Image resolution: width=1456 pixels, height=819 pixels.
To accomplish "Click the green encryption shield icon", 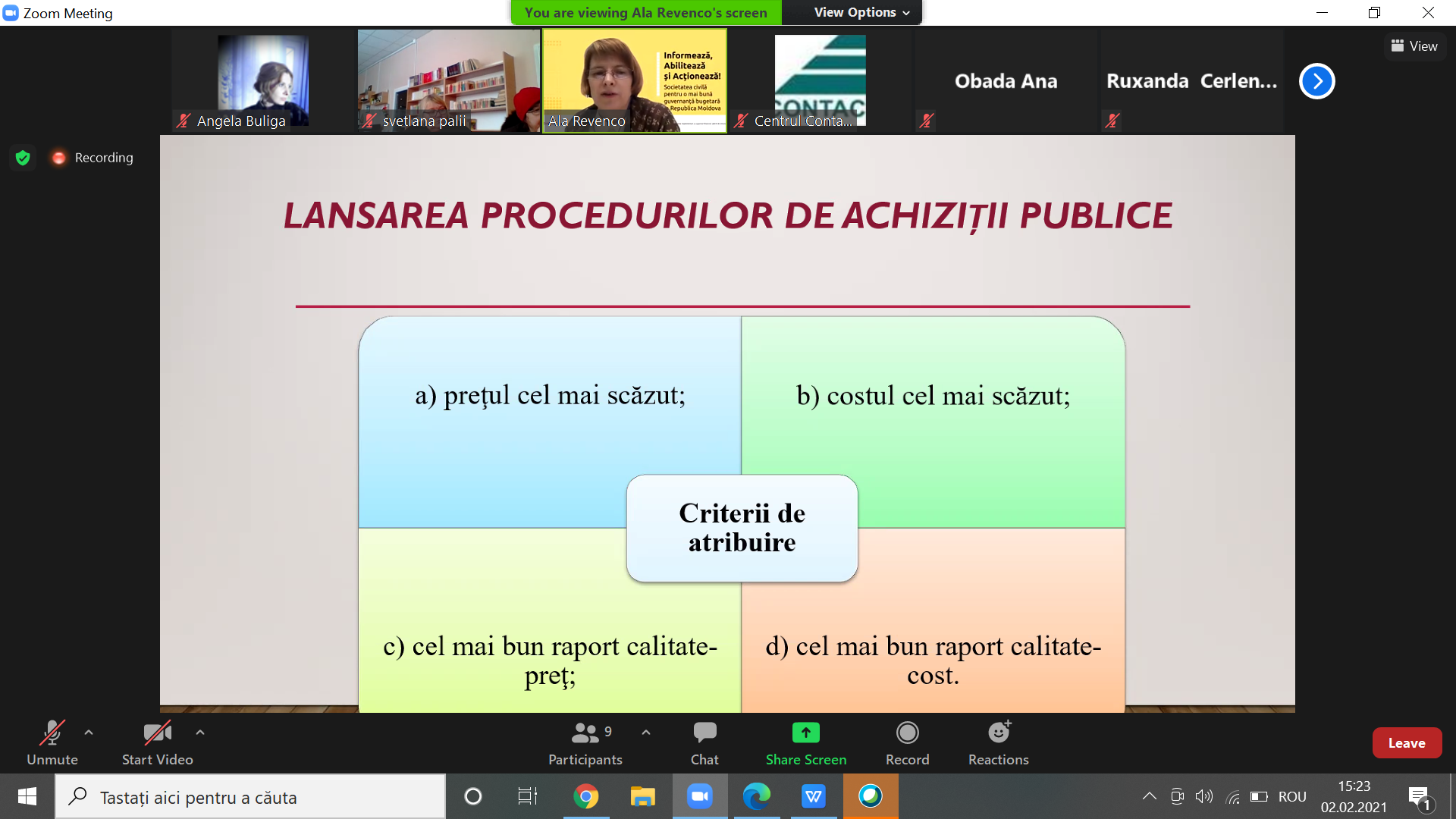I will (23, 158).
